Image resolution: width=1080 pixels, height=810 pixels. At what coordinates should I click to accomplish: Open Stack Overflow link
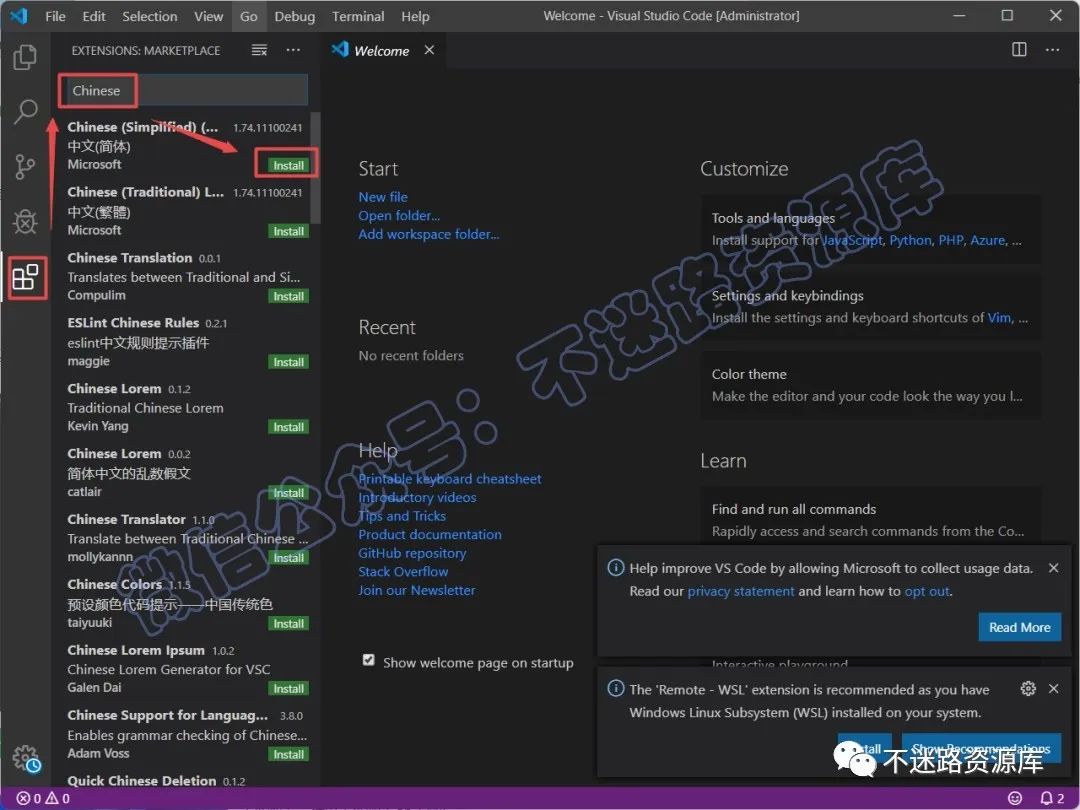point(403,572)
